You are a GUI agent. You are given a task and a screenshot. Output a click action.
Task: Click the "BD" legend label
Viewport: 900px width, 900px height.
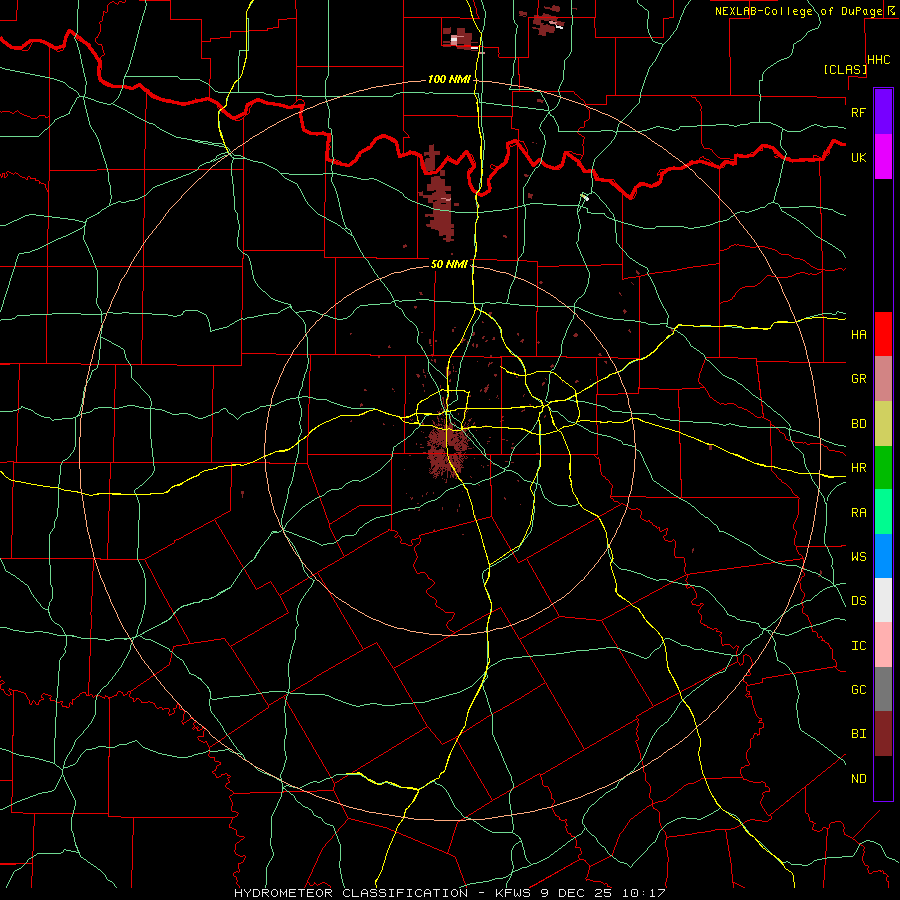[x=858, y=424]
